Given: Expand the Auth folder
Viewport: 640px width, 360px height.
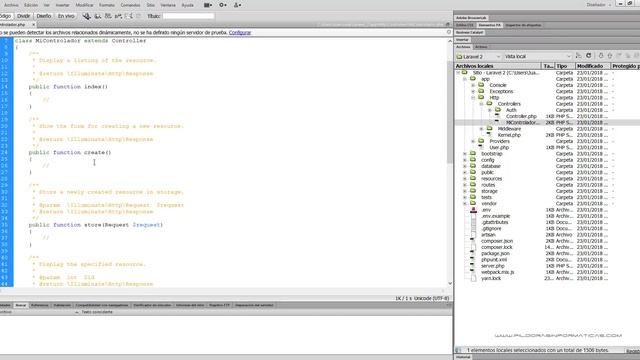Looking at the screenshot, I should click(490, 110).
